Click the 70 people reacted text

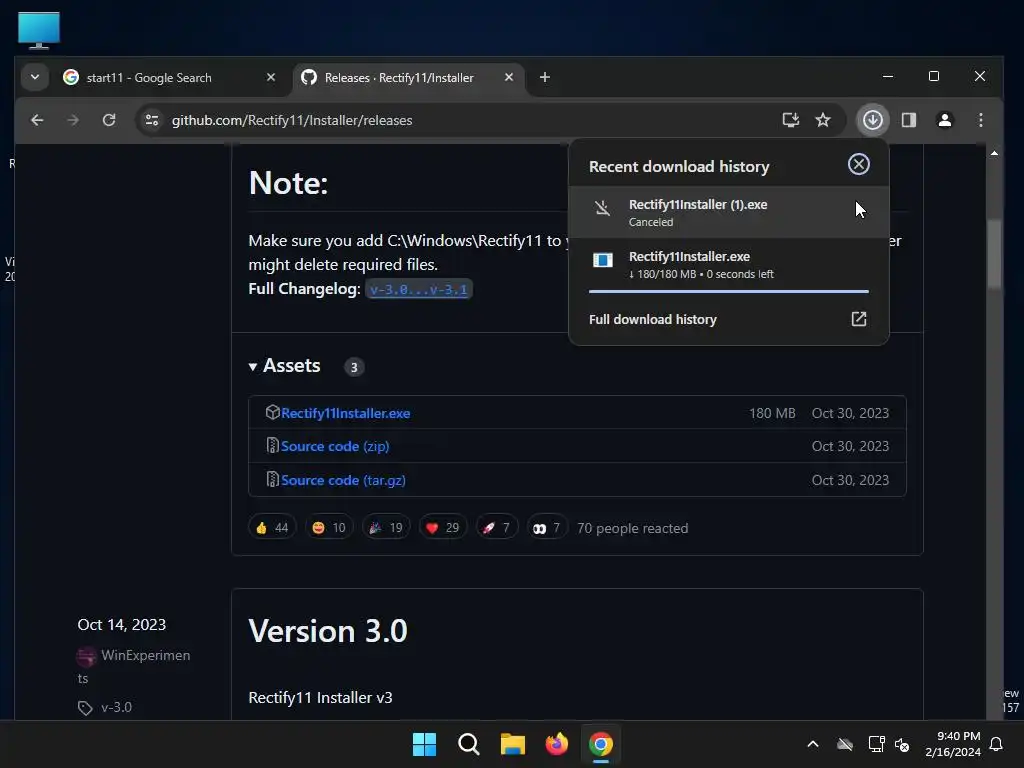tap(633, 528)
